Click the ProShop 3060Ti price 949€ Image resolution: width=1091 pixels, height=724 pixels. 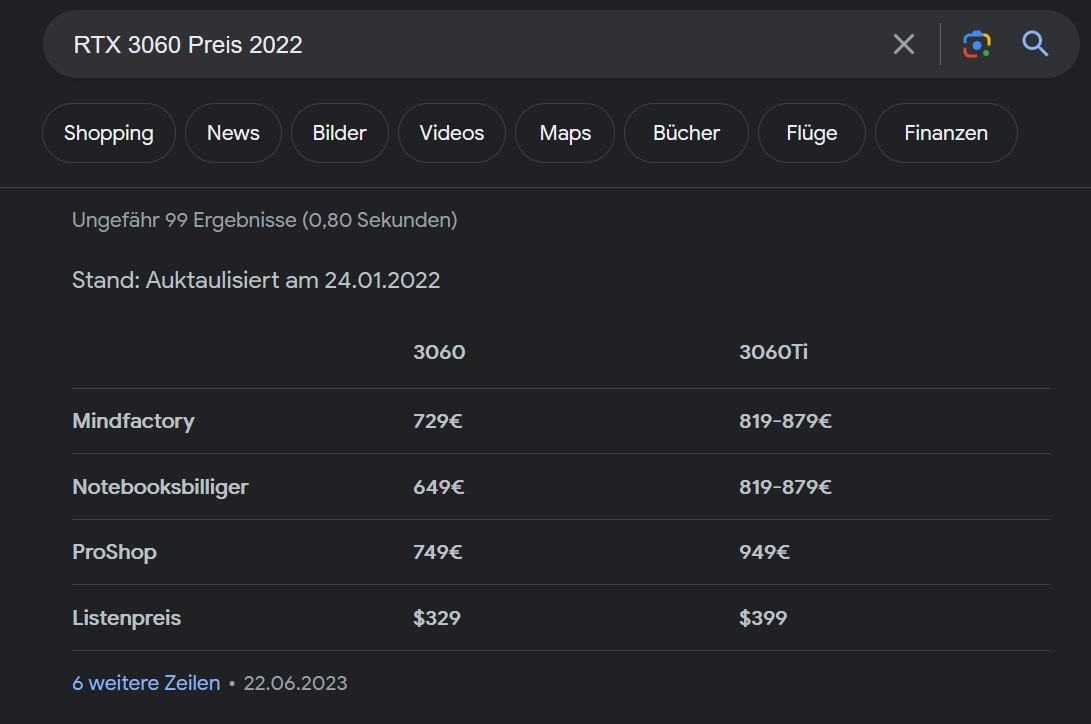[764, 552]
